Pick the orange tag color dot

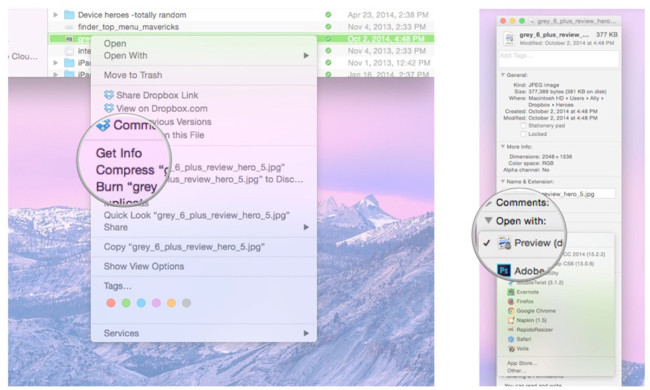point(171,303)
